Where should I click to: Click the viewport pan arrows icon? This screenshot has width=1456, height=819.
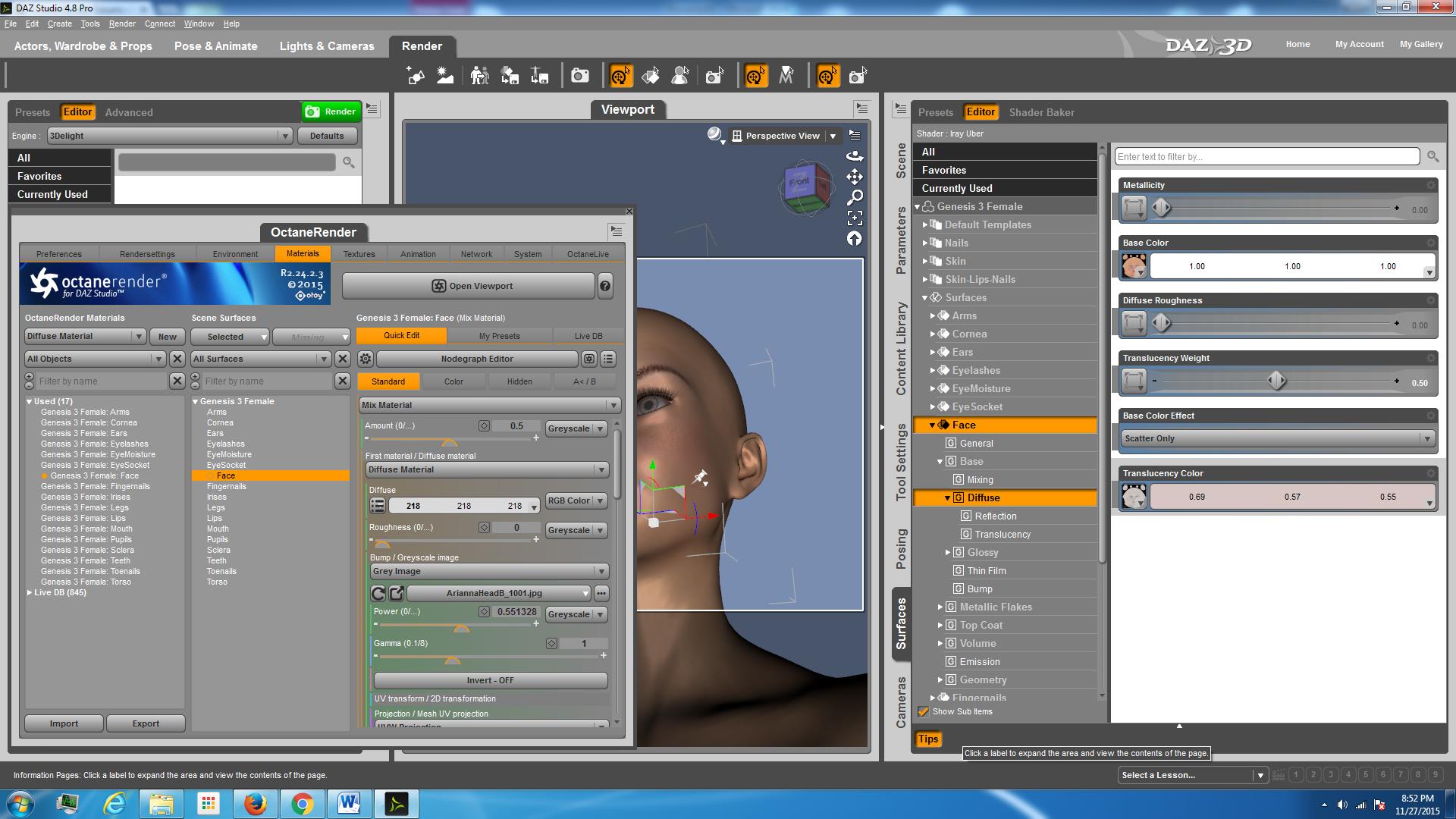pos(855,177)
